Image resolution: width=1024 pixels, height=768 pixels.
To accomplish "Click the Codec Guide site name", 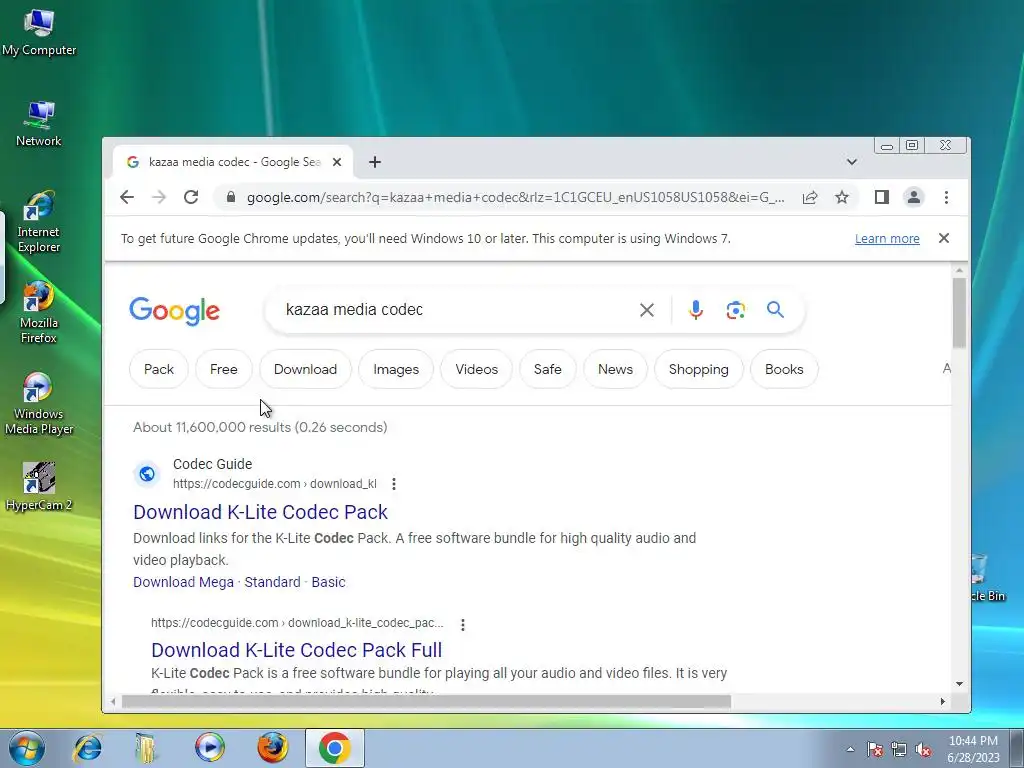I will [x=212, y=464].
